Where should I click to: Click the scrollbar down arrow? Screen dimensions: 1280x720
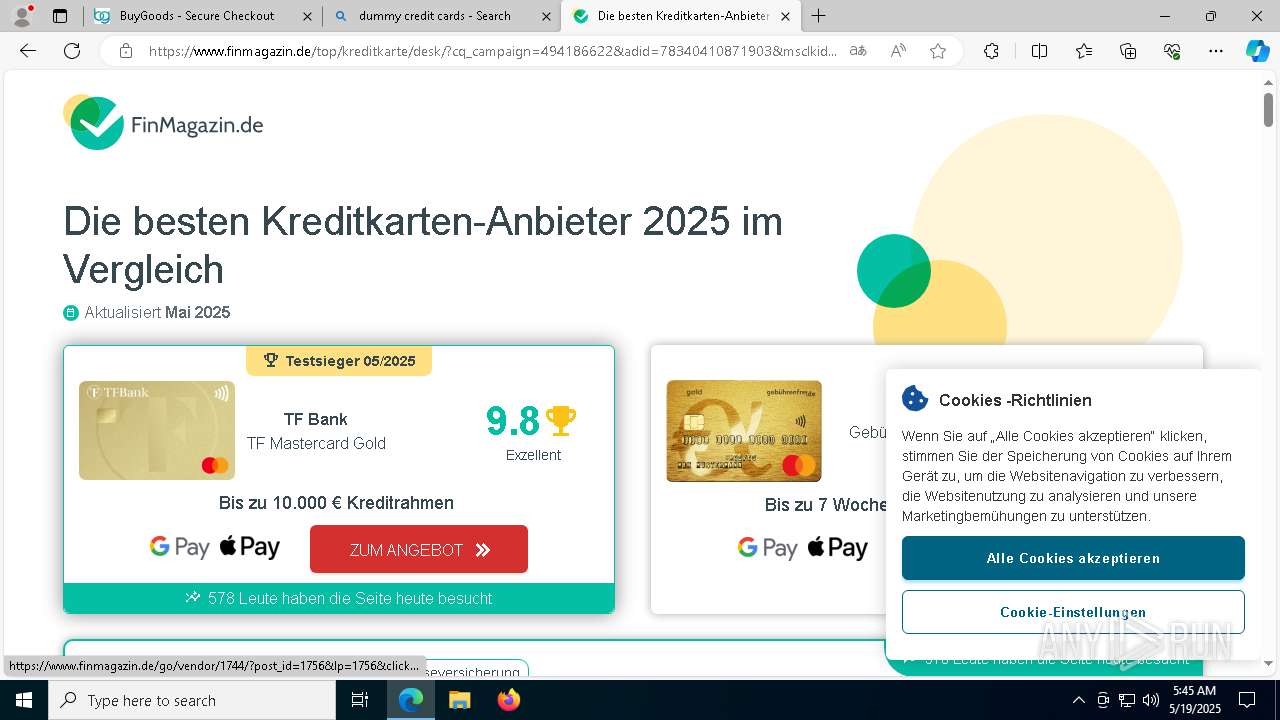pos(1268,663)
